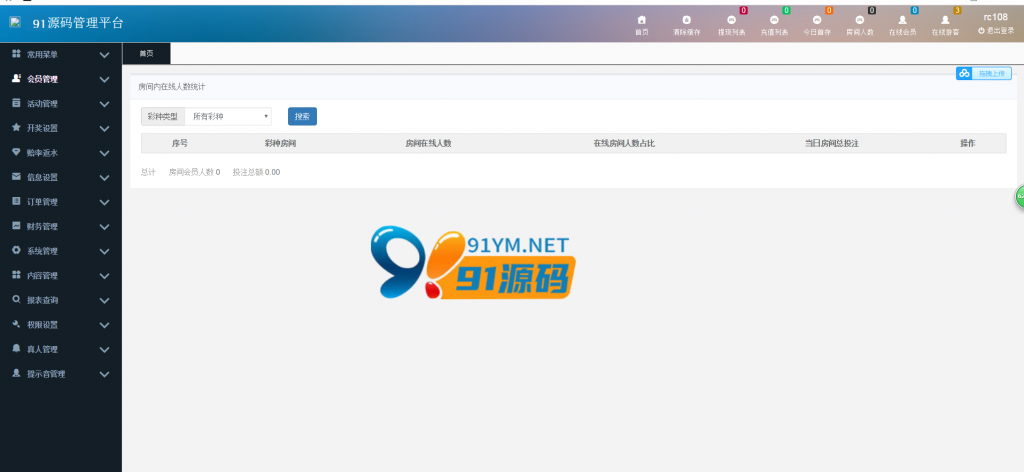Click the 当日房间总投注 column header
Viewport: 1024px width, 472px height.
pyautogui.click(x=831, y=144)
